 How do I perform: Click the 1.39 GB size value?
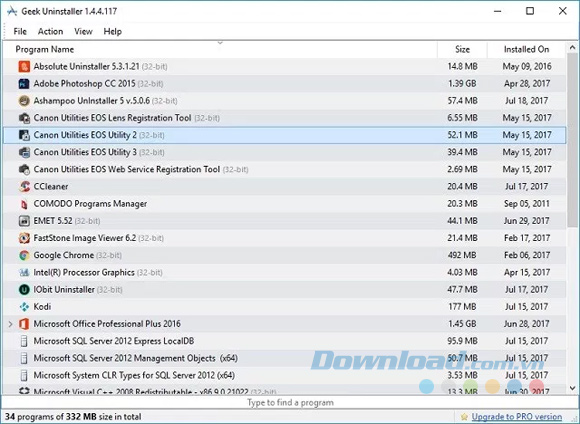462,84
